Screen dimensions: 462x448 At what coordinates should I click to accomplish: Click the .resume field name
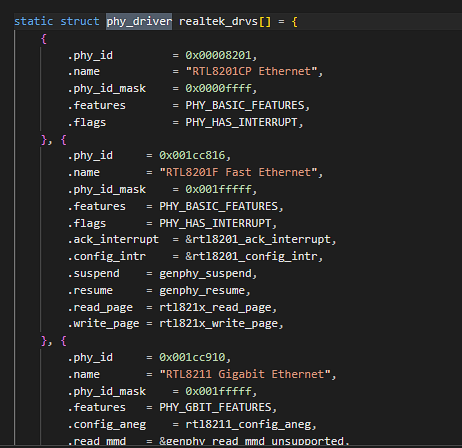(90, 290)
